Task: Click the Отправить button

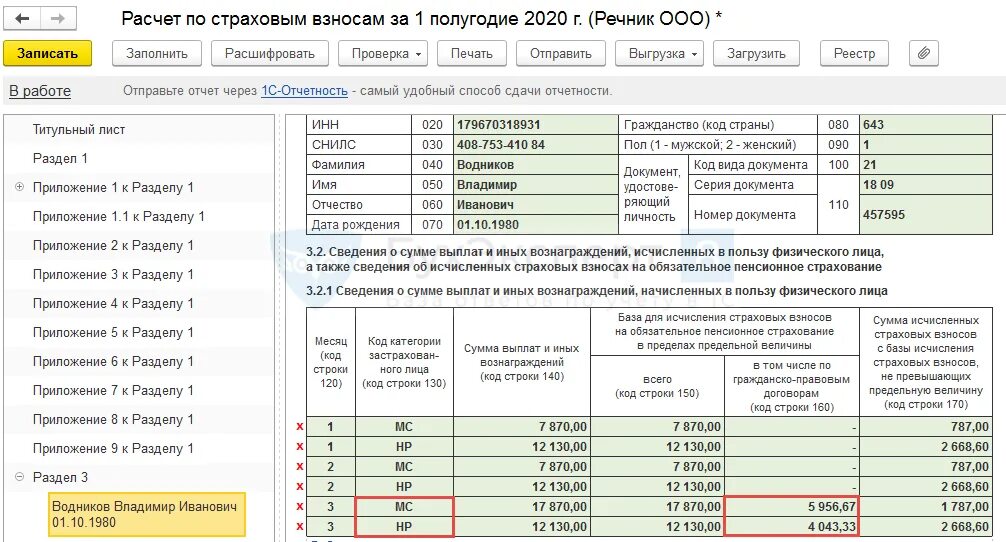Action: pyautogui.click(x=561, y=53)
